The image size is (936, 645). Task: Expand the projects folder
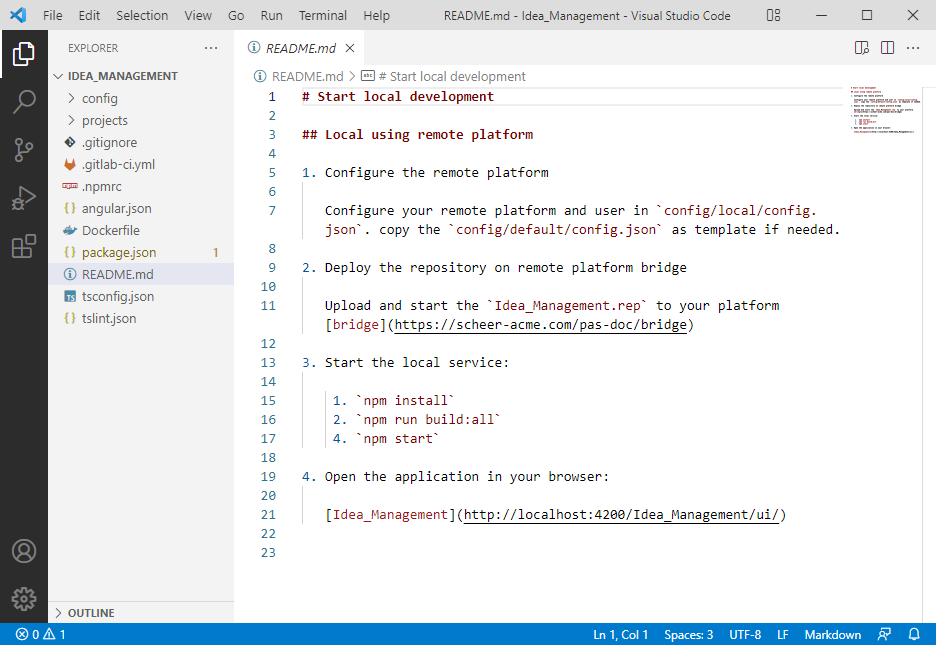point(104,120)
